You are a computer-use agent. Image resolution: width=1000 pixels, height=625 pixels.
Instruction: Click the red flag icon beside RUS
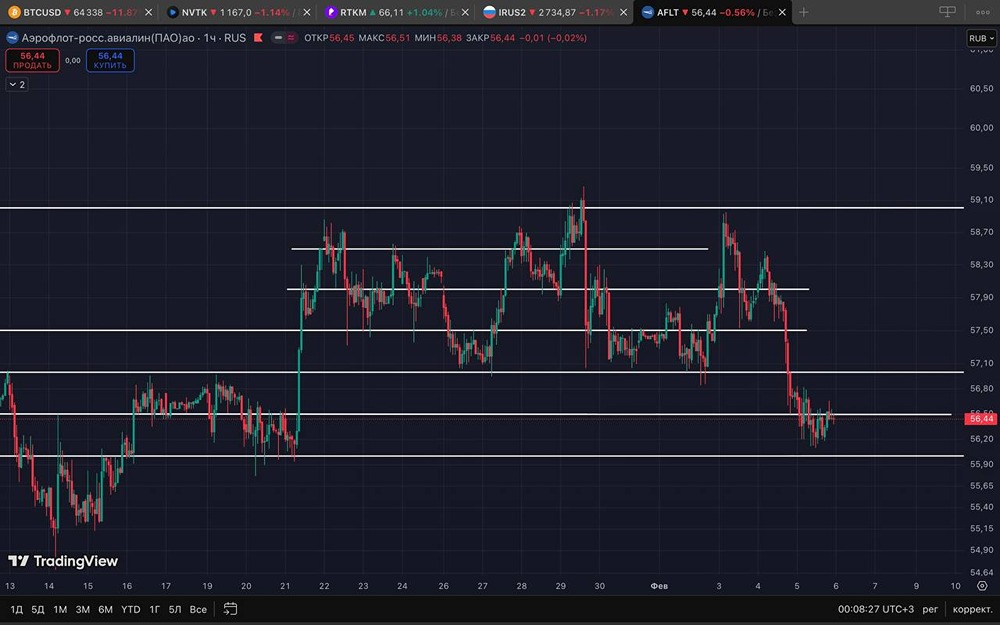[x=258, y=38]
